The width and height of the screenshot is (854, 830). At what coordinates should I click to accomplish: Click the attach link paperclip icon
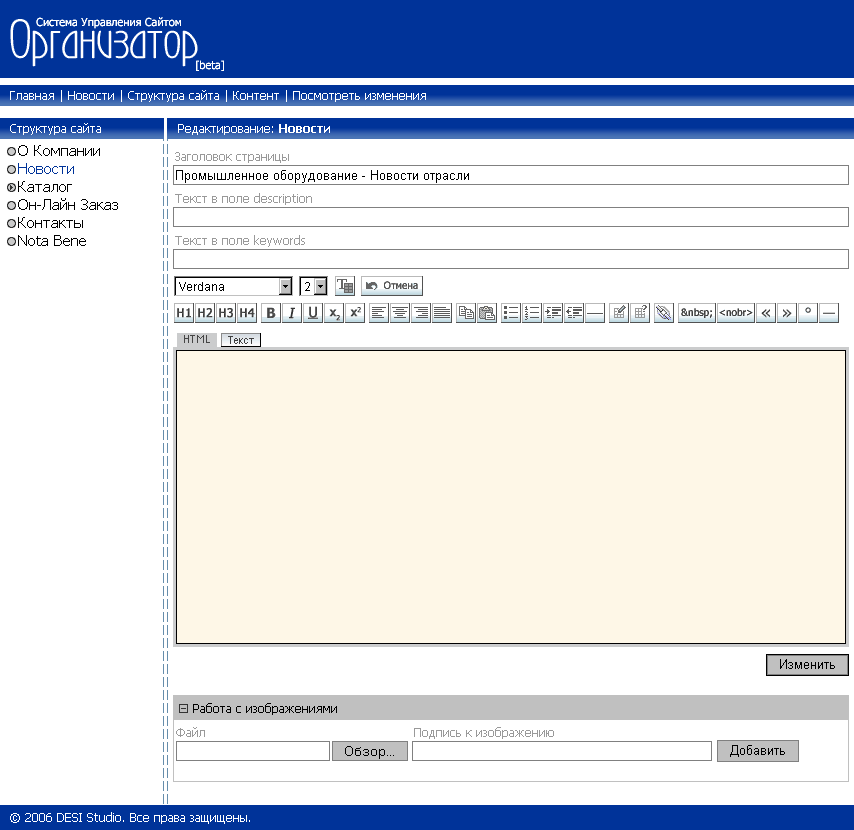[662, 312]
